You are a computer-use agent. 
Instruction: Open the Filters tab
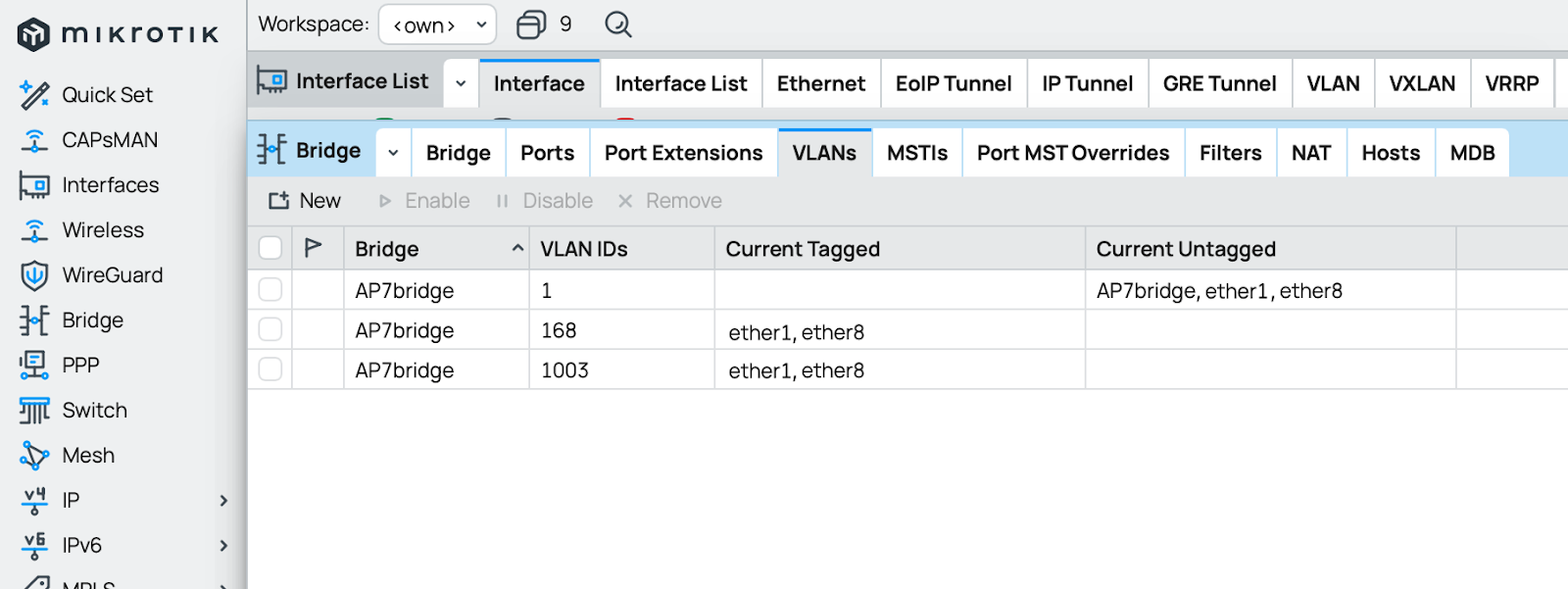(1231, 153)
